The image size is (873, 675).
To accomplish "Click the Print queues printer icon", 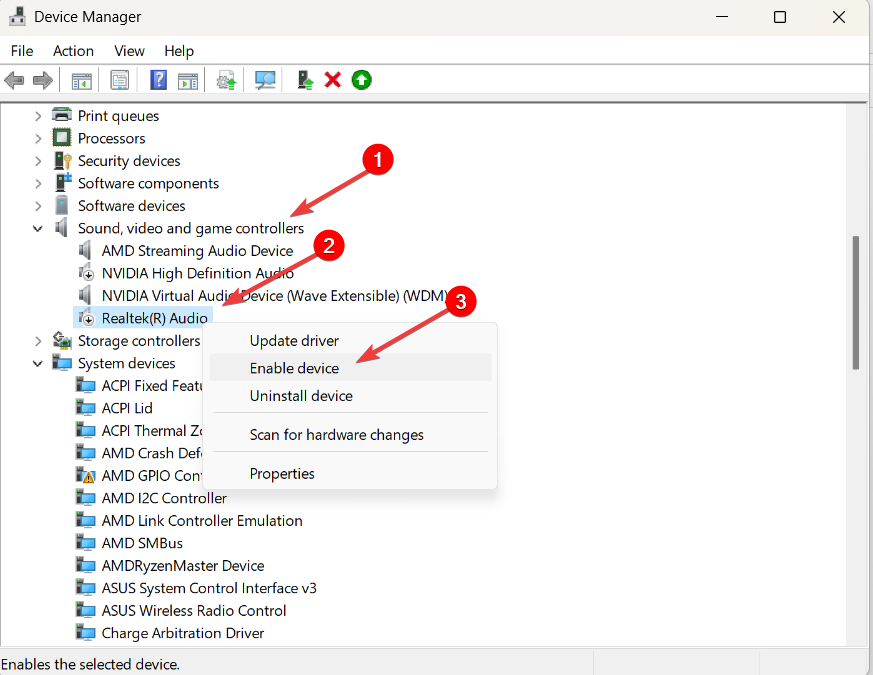I will [62, 115].
